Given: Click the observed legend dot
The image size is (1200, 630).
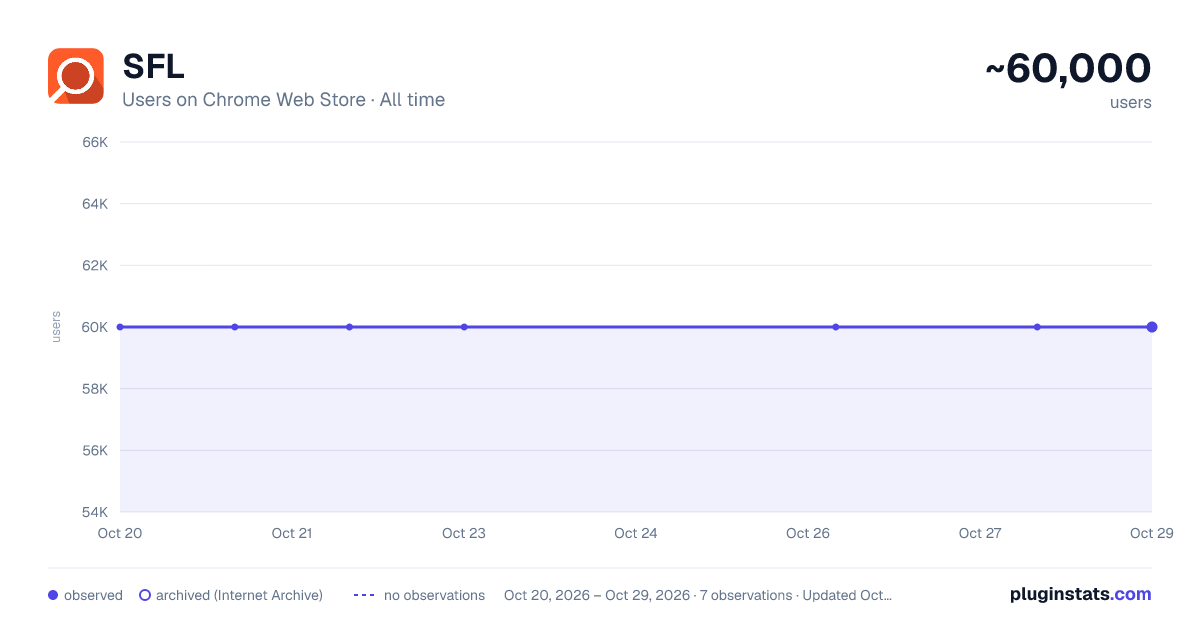Looking at the screenshot, I should 53,595.
